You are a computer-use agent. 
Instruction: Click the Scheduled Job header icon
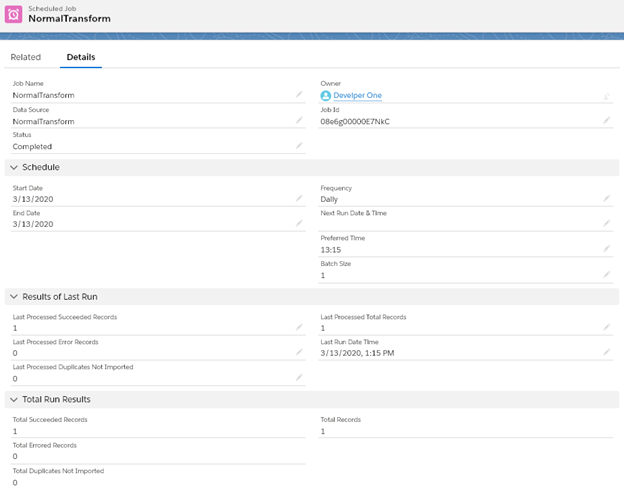point(15,13)
